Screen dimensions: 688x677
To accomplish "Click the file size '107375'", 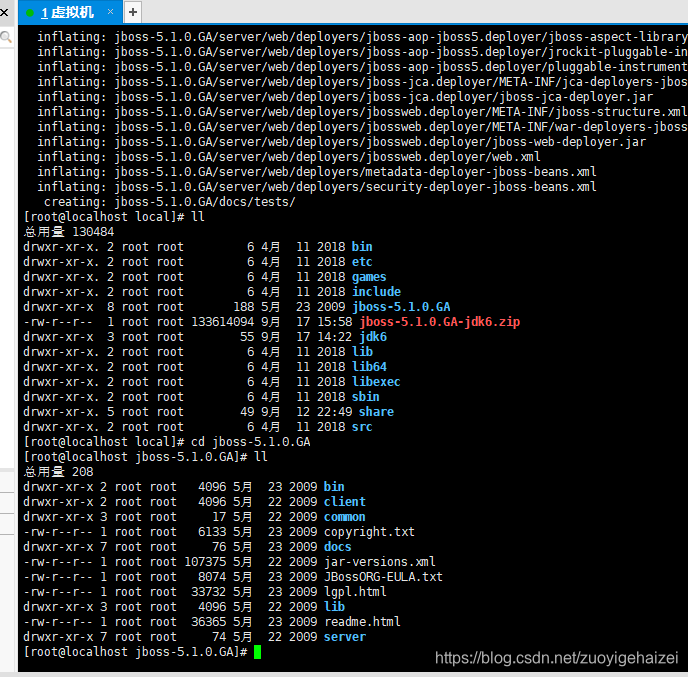I will tap(205, 562).
